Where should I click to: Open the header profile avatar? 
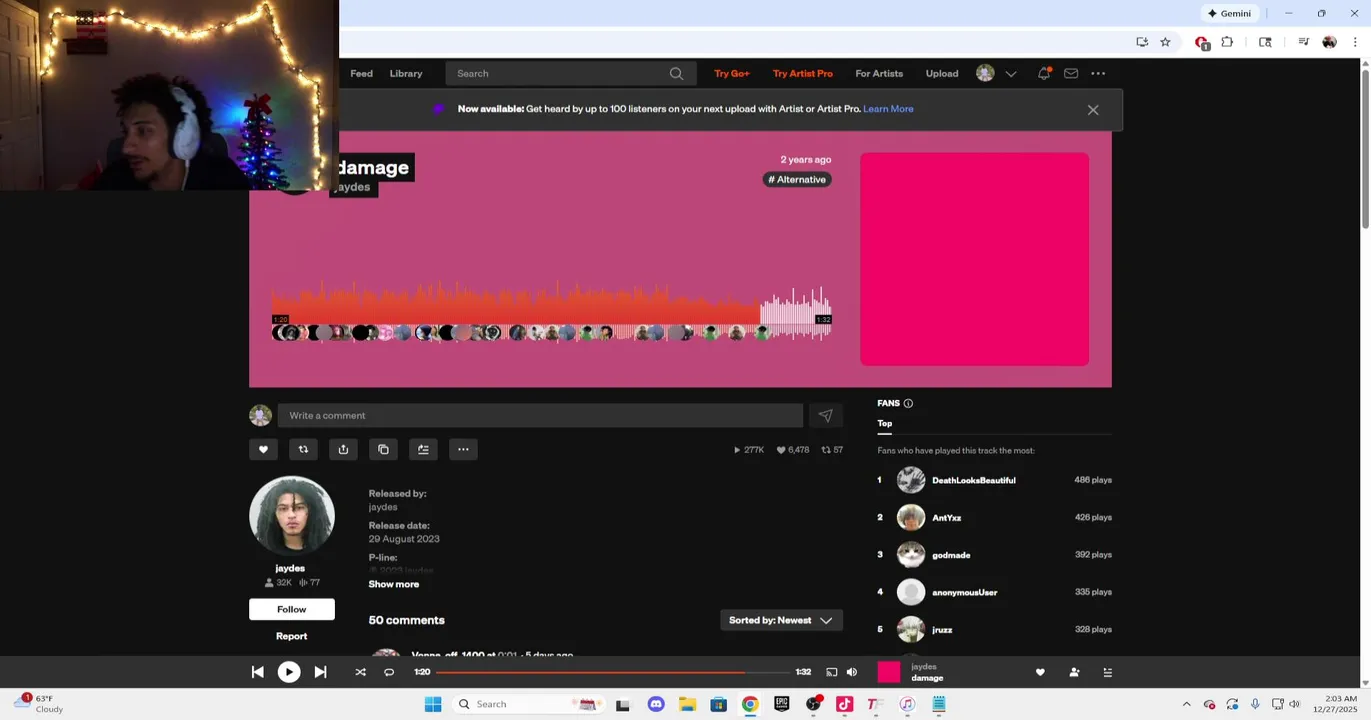[x=985, y=73]
